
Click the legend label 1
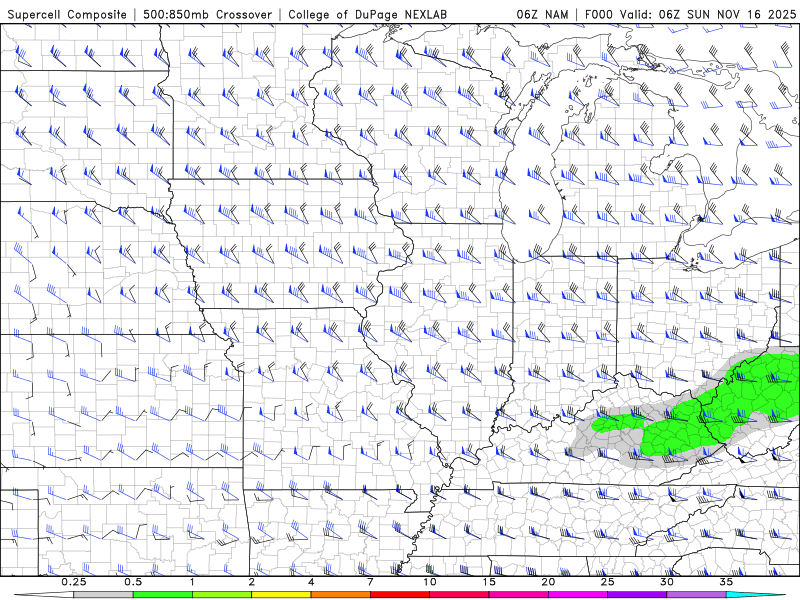click(192, 582)
